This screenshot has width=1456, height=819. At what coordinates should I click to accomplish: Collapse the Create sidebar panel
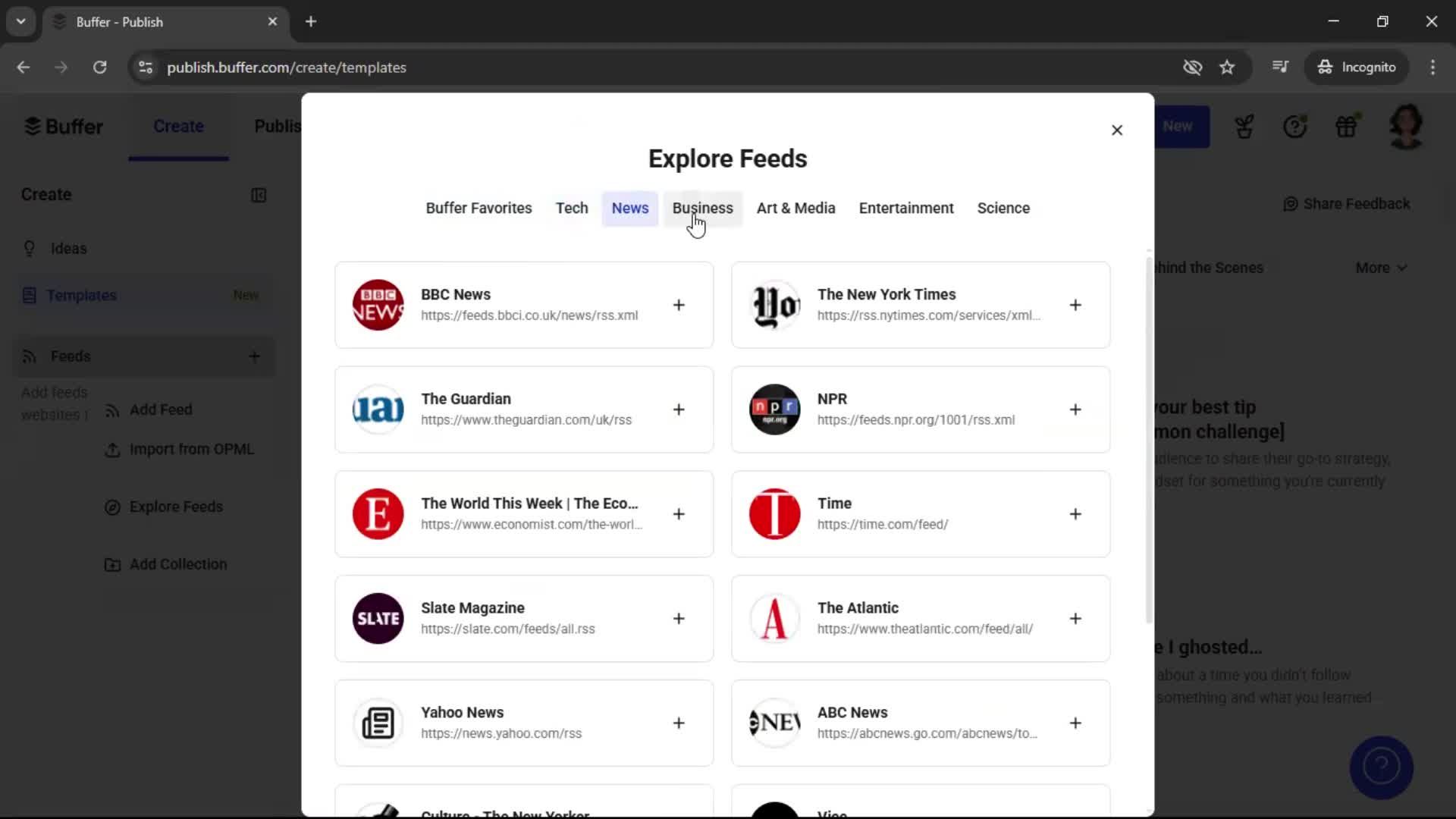pyautogui.click(x=259, y=196)
